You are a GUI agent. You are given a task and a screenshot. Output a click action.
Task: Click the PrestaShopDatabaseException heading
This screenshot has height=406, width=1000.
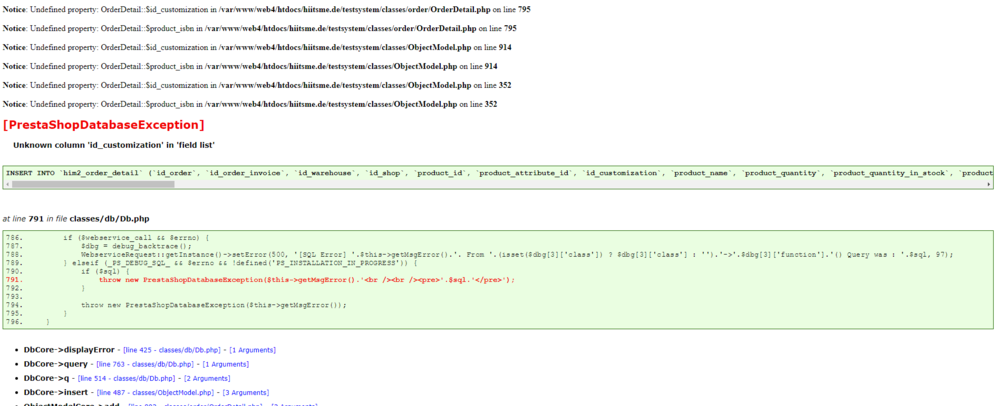(104, 124)
